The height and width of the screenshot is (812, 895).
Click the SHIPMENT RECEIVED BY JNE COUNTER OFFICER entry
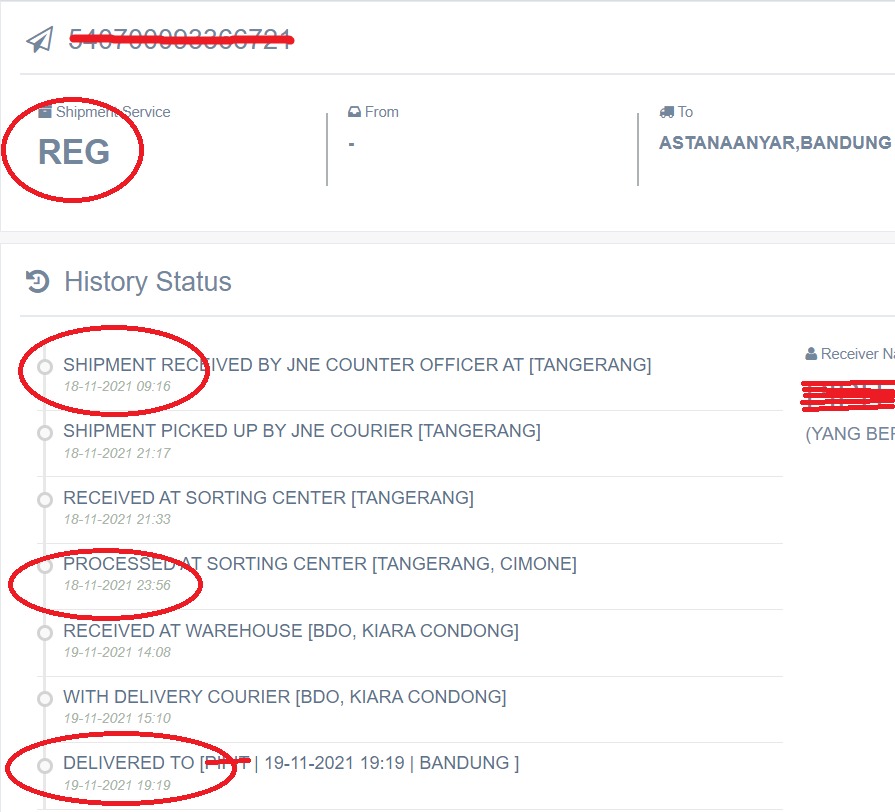[357, 365]
